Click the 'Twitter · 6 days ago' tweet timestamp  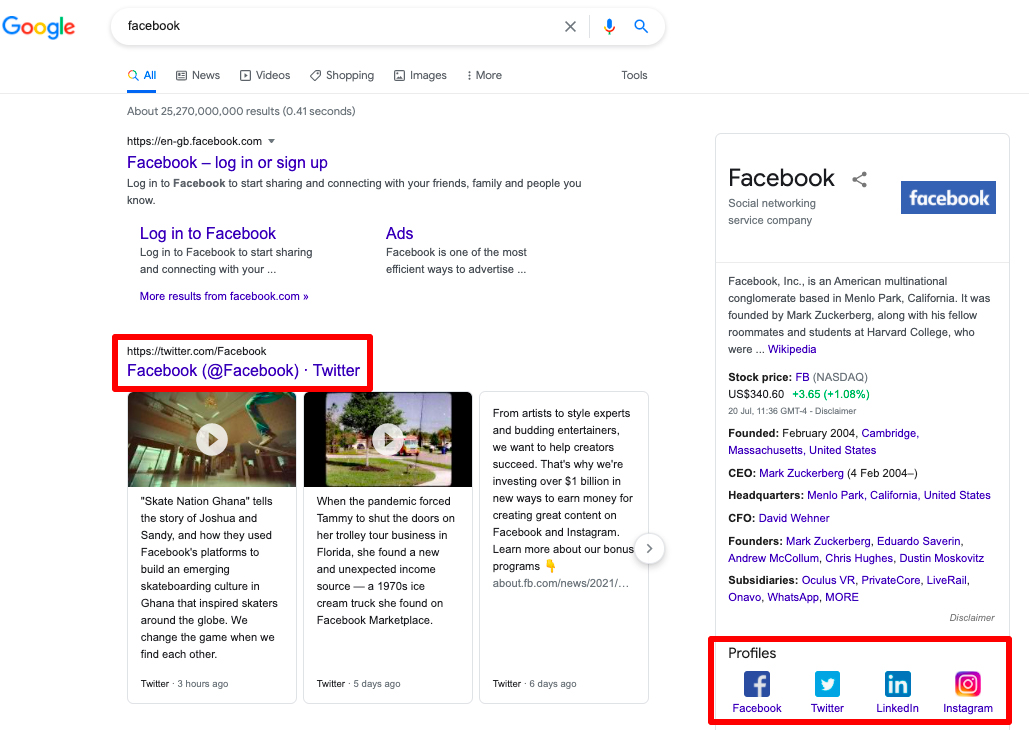point(535,683)
